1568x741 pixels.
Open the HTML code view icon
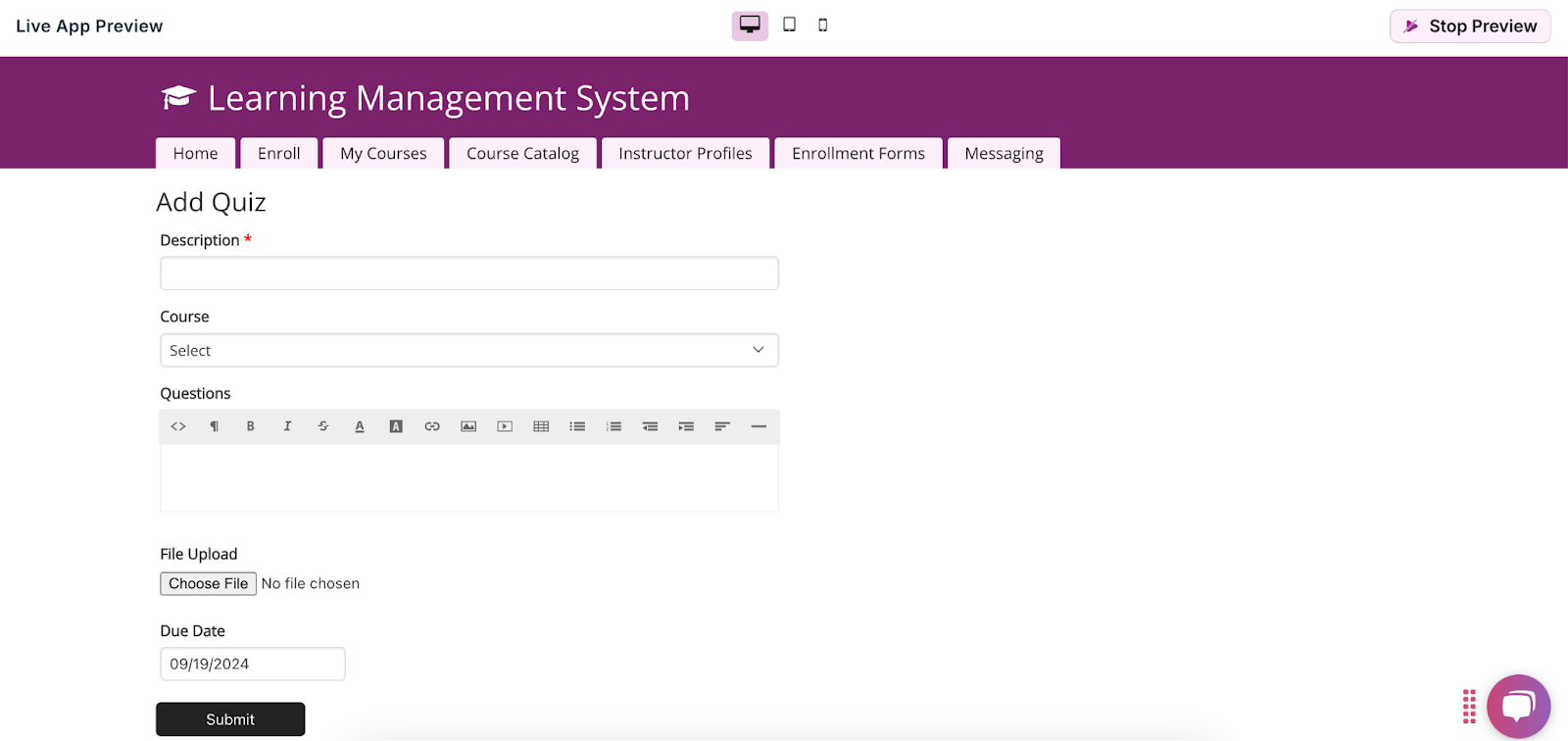click(x=178, y=426)
